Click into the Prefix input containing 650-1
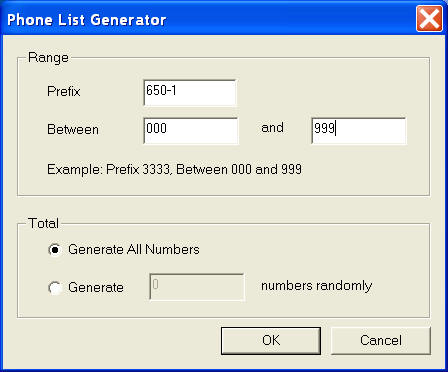448x372 pixels. 190,93
